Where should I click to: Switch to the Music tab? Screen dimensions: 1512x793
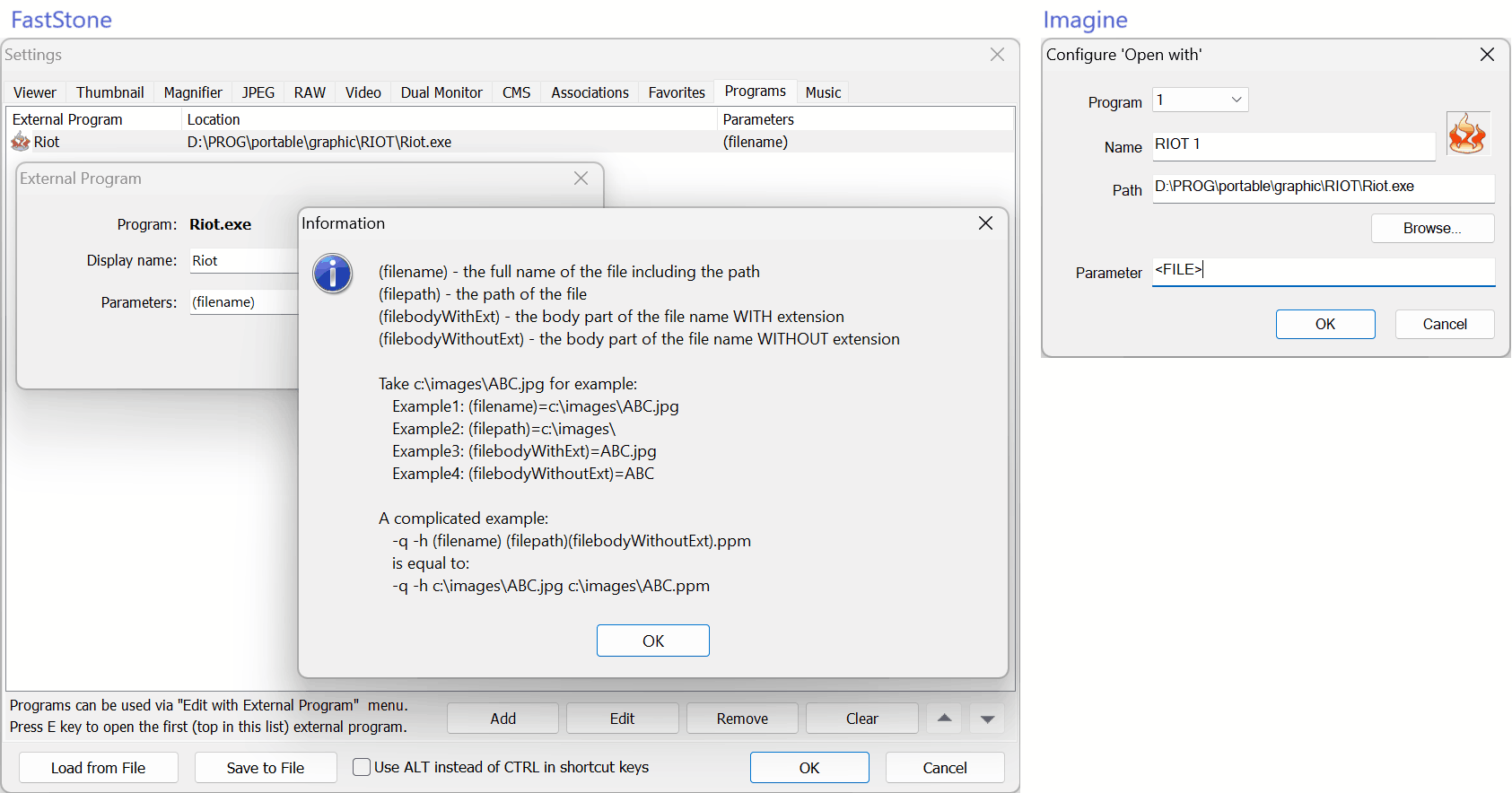pyautogui.click(x=824, y=92)
